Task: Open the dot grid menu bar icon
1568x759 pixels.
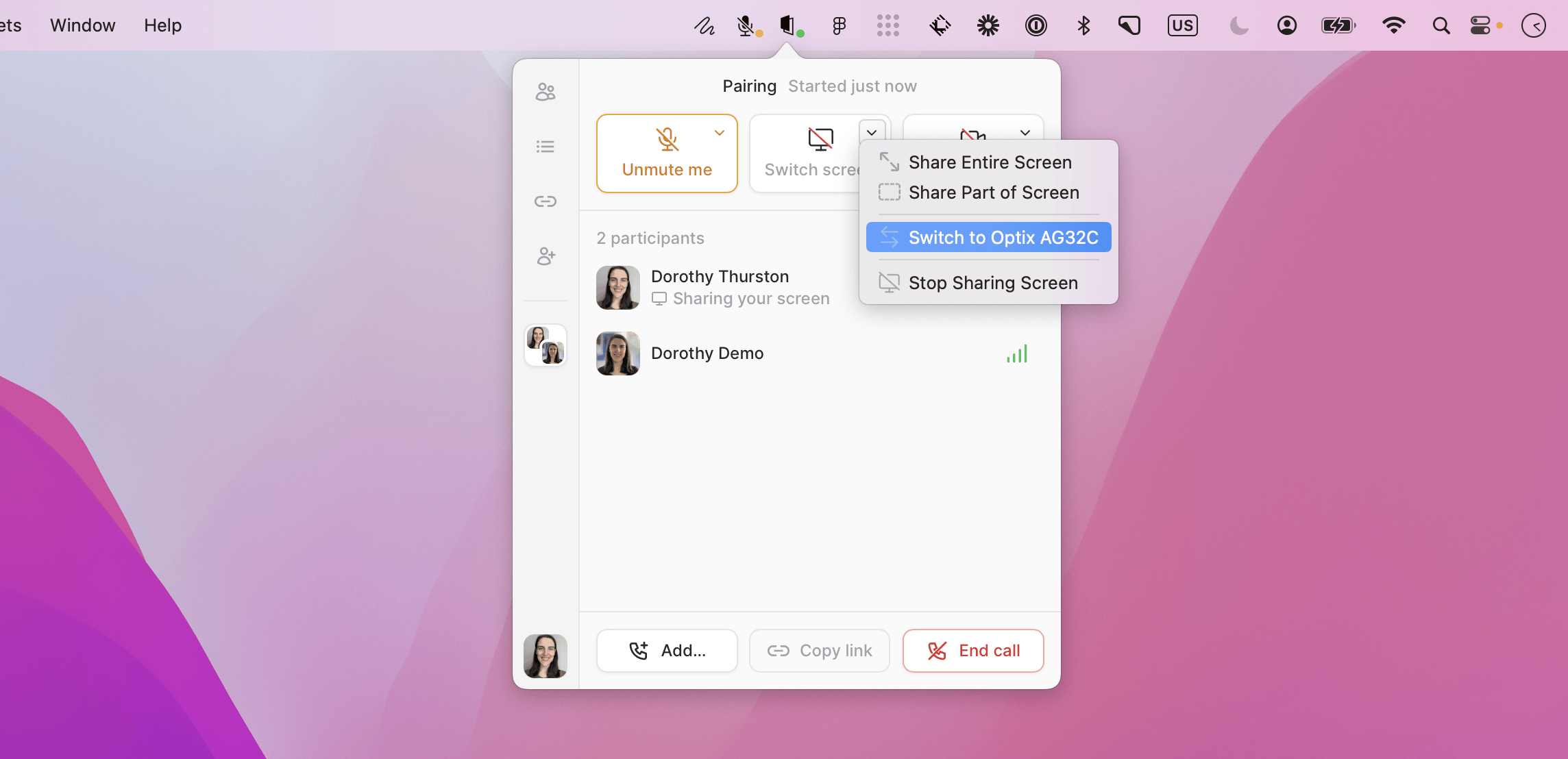Action: 888,26
